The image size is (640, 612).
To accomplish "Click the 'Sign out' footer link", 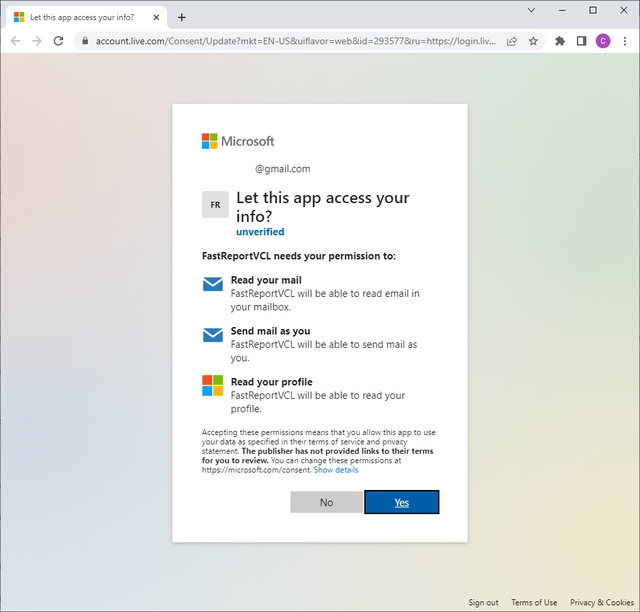I will [483, 603].
